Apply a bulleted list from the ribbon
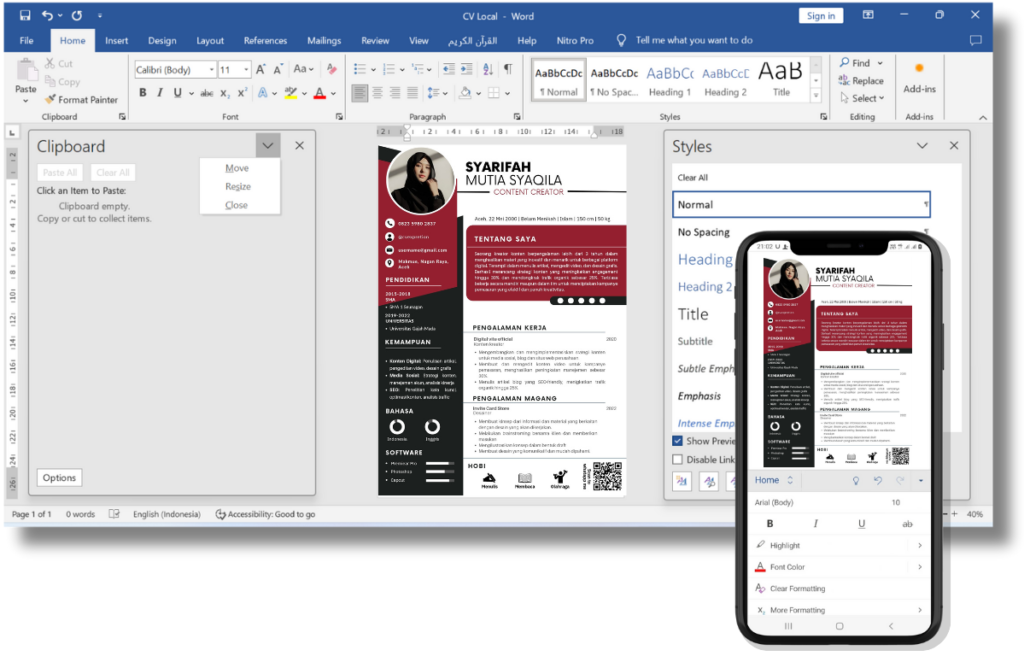1024x656 pixels. (360, 69)
